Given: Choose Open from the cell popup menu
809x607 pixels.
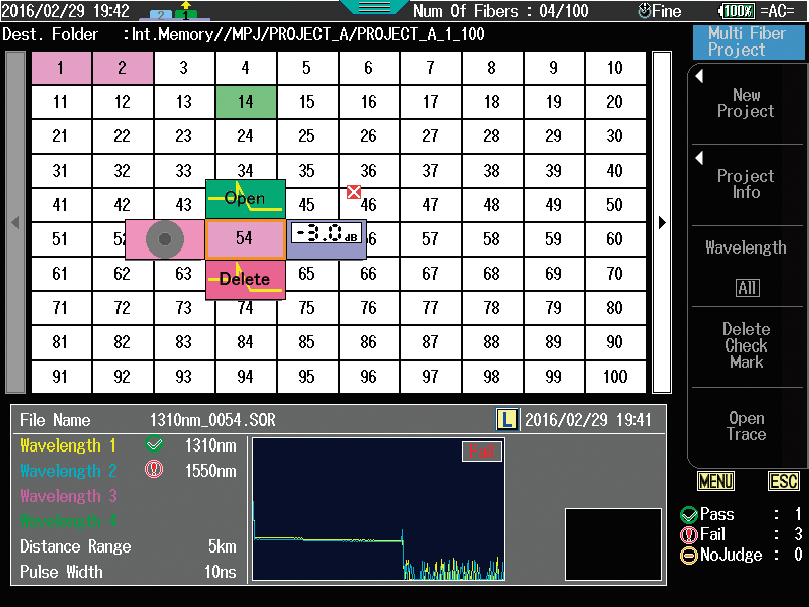Looking at the screenshot, I should pos(245,198).
